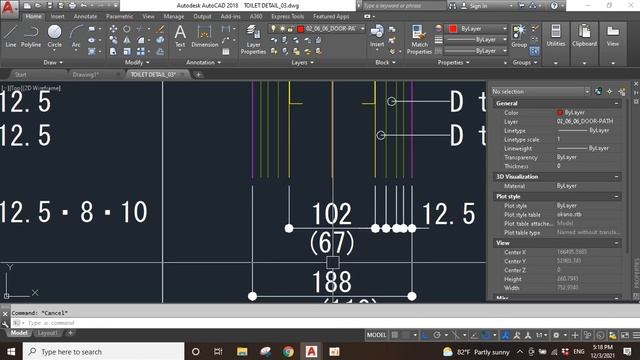Open annotation scale 1:1 menu

[x=541, y=335]
